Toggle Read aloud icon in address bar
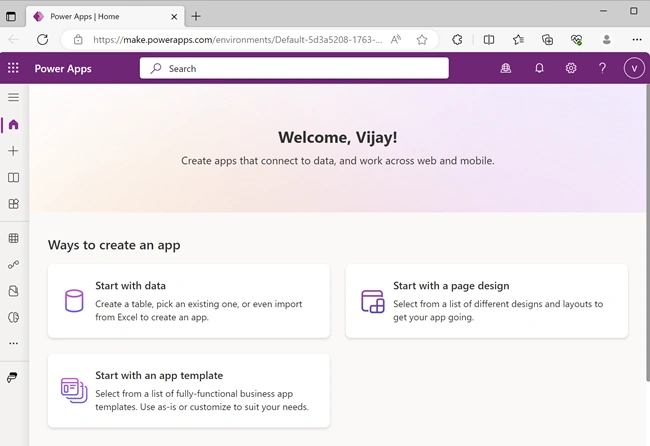This screenshot has height=446, width=650. click(x=395, y=40)
